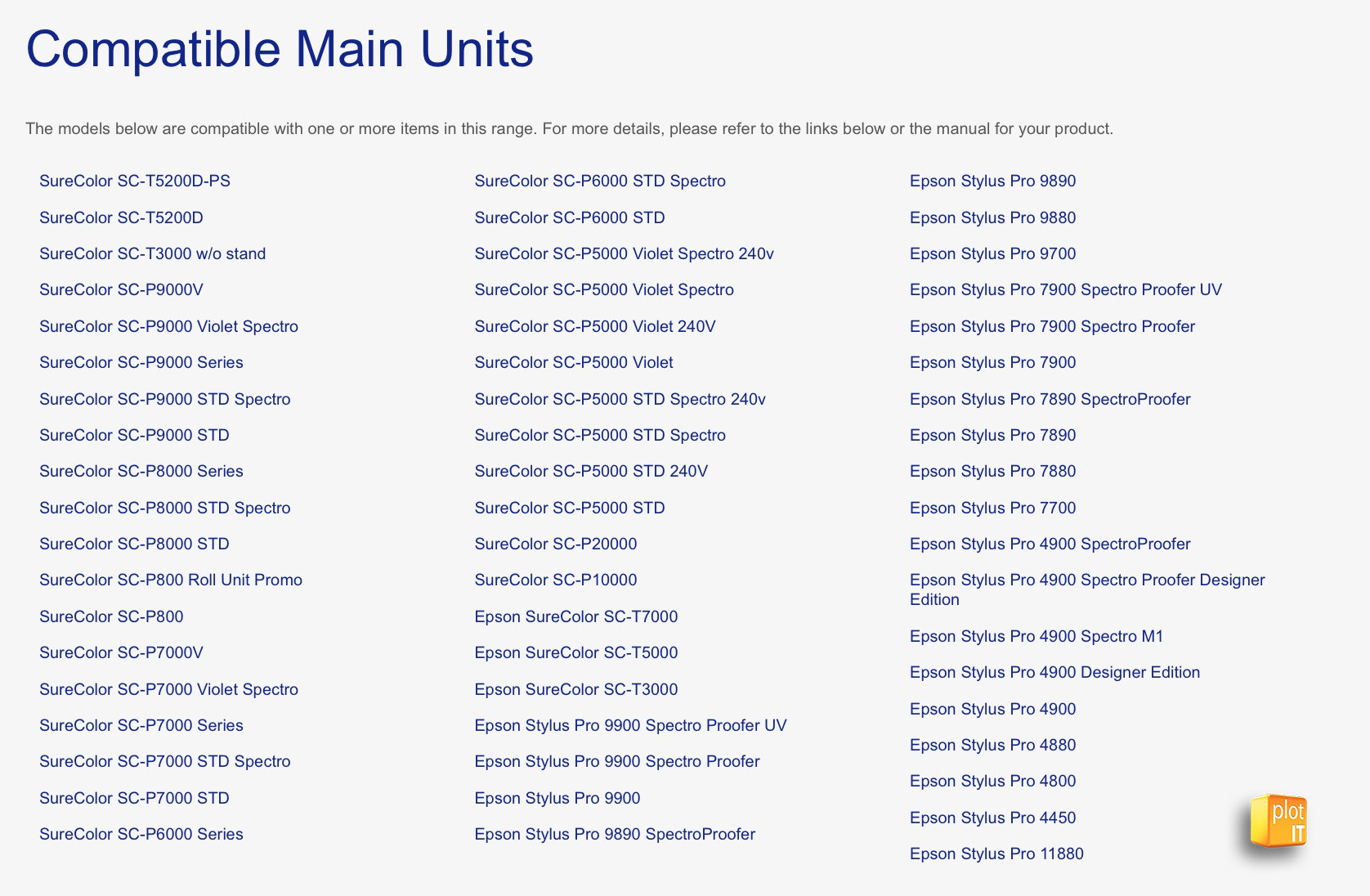The image size is (1370, 896).
Task: Open SC-P5000 Violet Spectro 240v link
Action: click(624, 253)
